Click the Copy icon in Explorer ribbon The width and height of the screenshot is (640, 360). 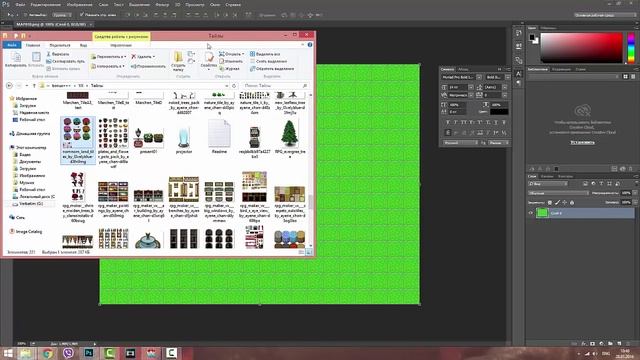coord(16,57)
